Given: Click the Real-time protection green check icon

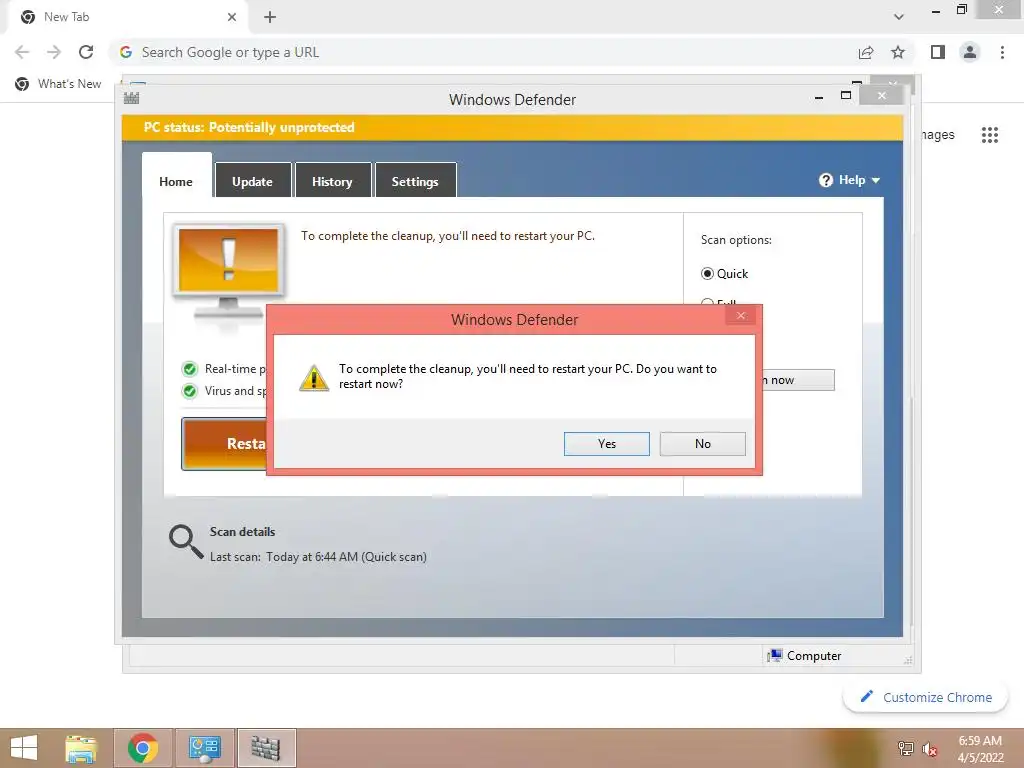Looking at the screenshot, I should pos(189,370).
